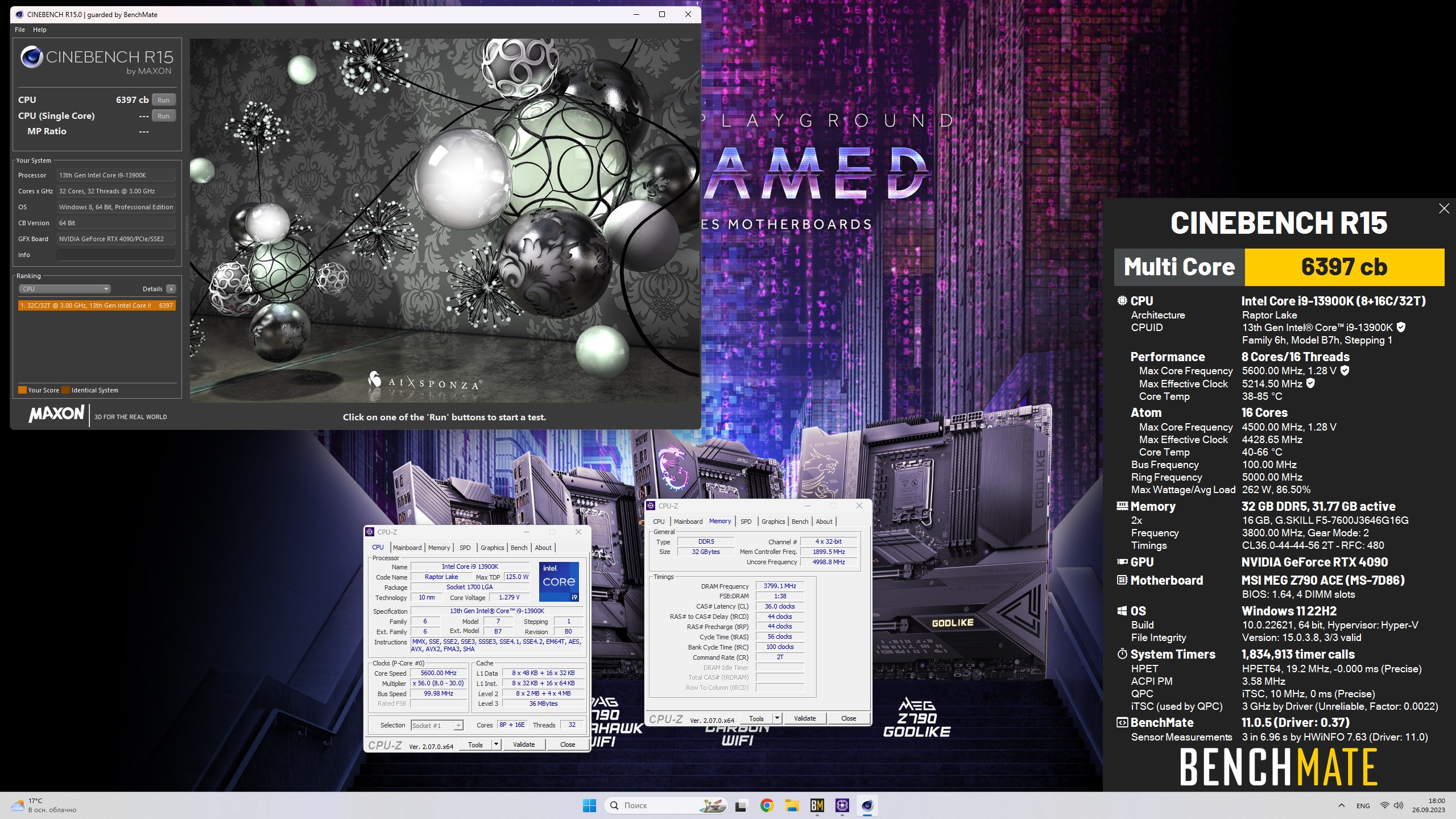Image resolution: width=1456 pixels, height=819 pixels.
Task: Open the clock and date flyout
Action: tap(1429, 805)
